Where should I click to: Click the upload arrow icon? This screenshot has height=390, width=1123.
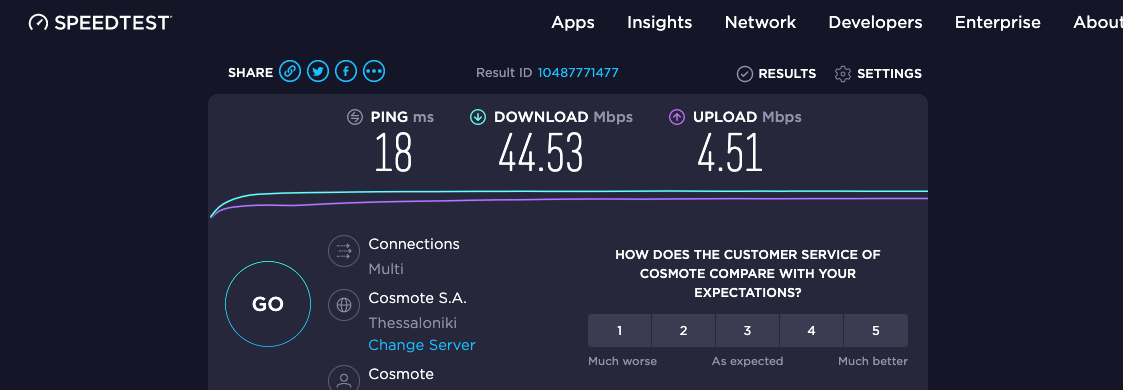[x=677, y=117]
